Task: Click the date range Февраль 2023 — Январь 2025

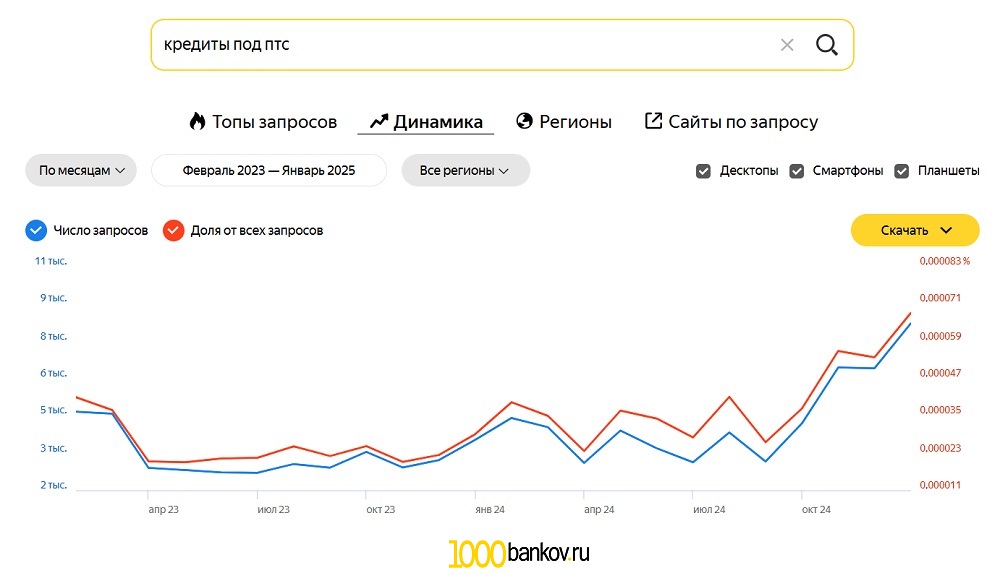Action: point(269,170)
